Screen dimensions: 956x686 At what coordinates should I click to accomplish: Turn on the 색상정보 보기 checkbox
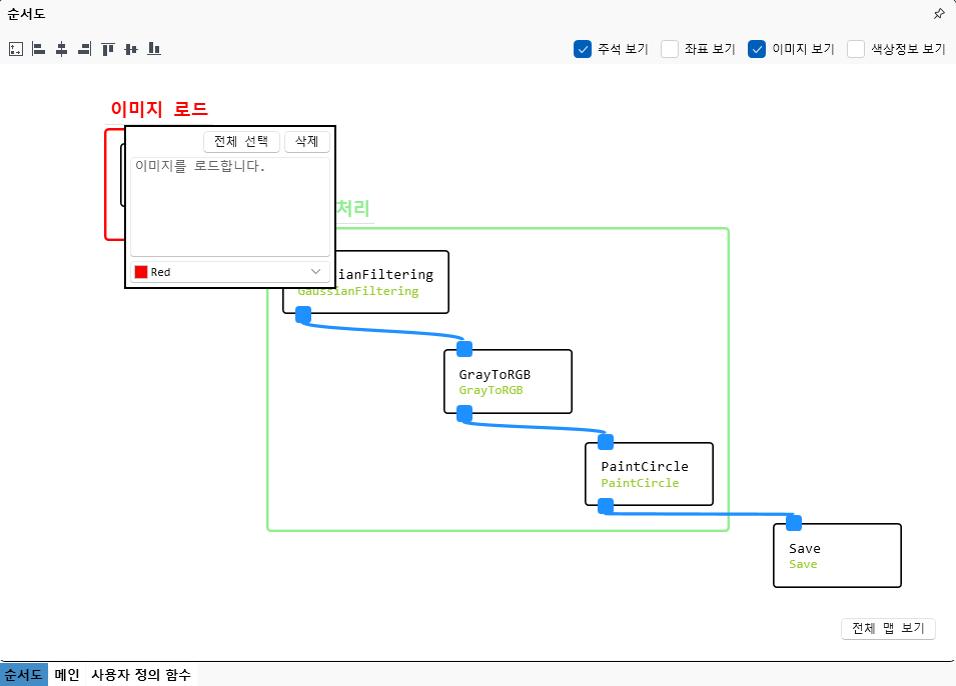(856, 49)
